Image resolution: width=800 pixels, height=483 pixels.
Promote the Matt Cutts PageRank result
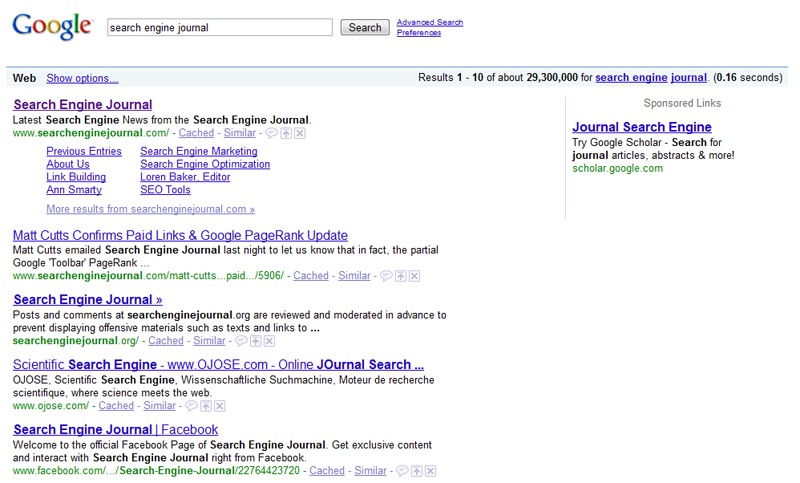coord(401,276)
